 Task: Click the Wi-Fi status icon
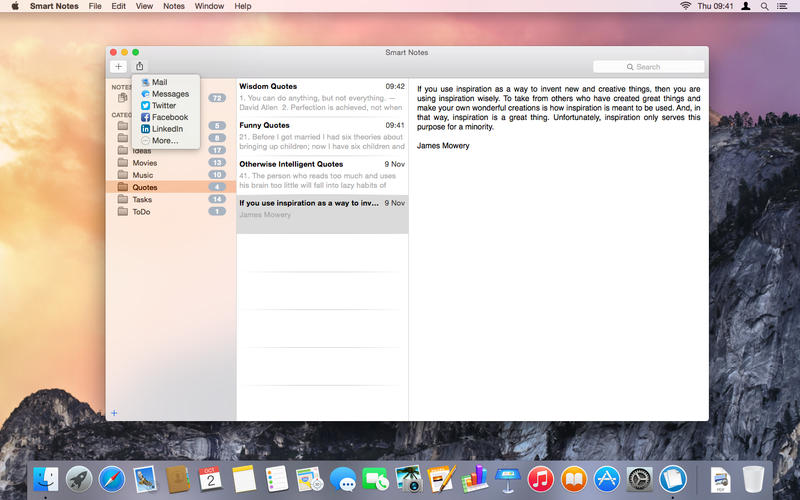pyautogui.click(x=686, y=6)
